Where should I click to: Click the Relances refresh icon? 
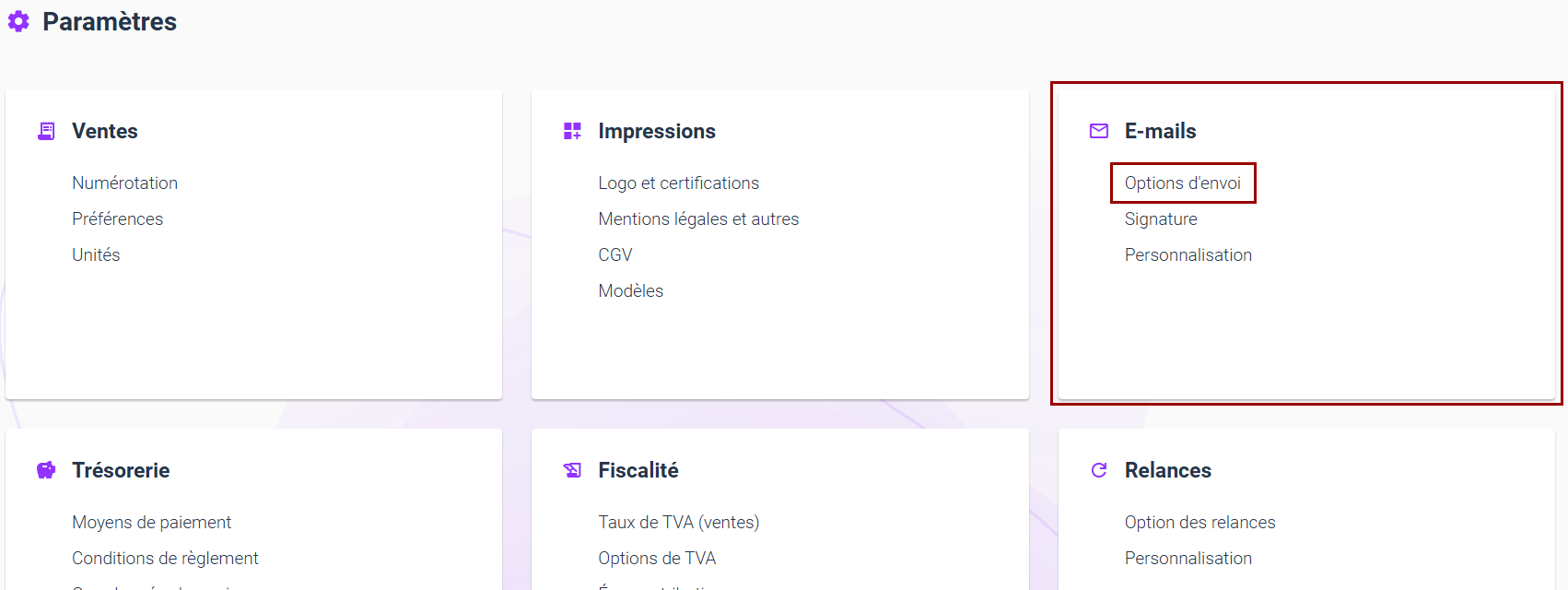click(1099, 470)
